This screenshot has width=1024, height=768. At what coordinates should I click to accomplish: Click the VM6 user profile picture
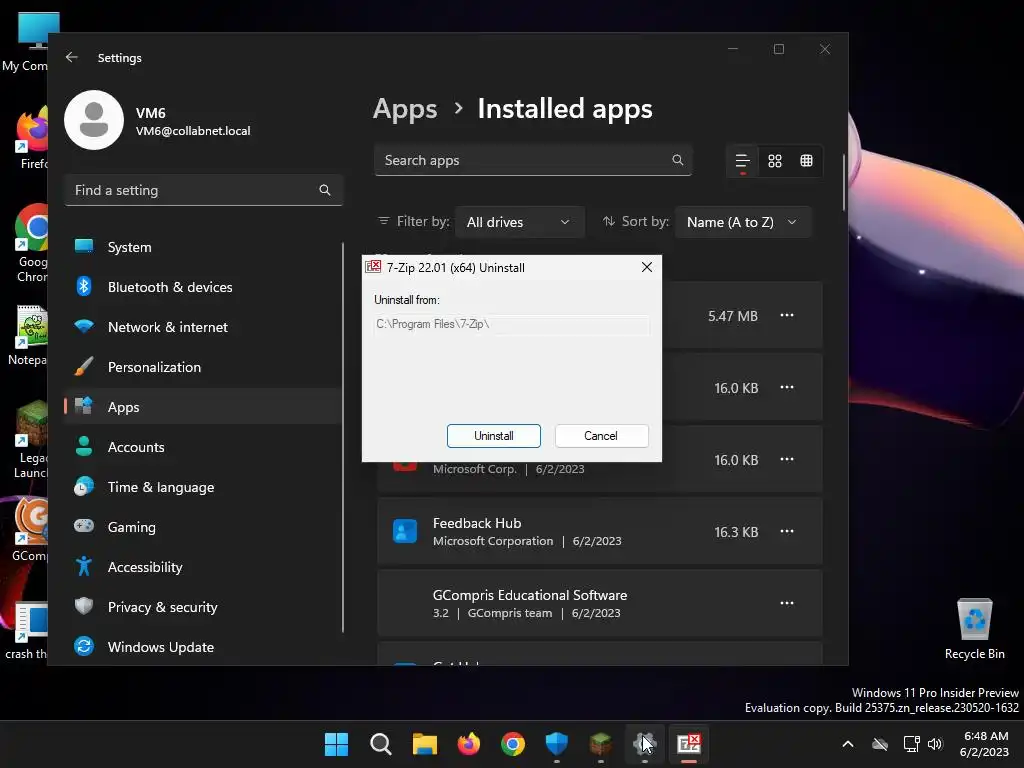[x=94, y=120]
